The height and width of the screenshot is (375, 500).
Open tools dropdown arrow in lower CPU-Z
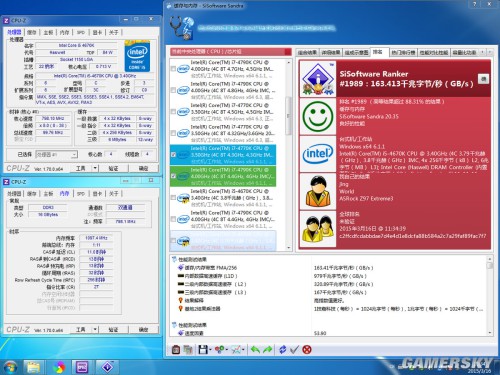tap(95, 329)
